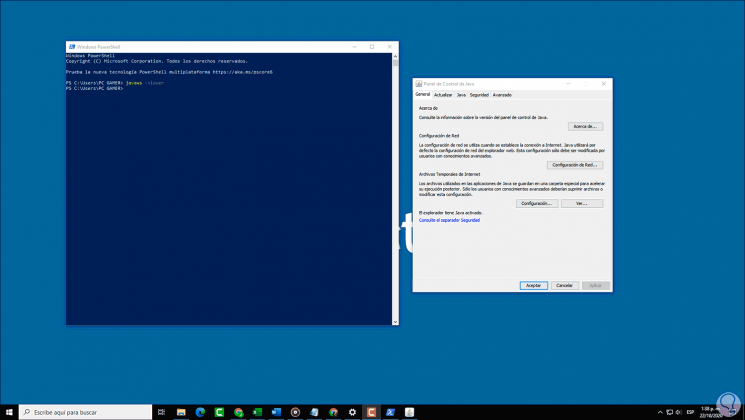Switch to PowerShell via its taskbar icon

pos(390,412)
